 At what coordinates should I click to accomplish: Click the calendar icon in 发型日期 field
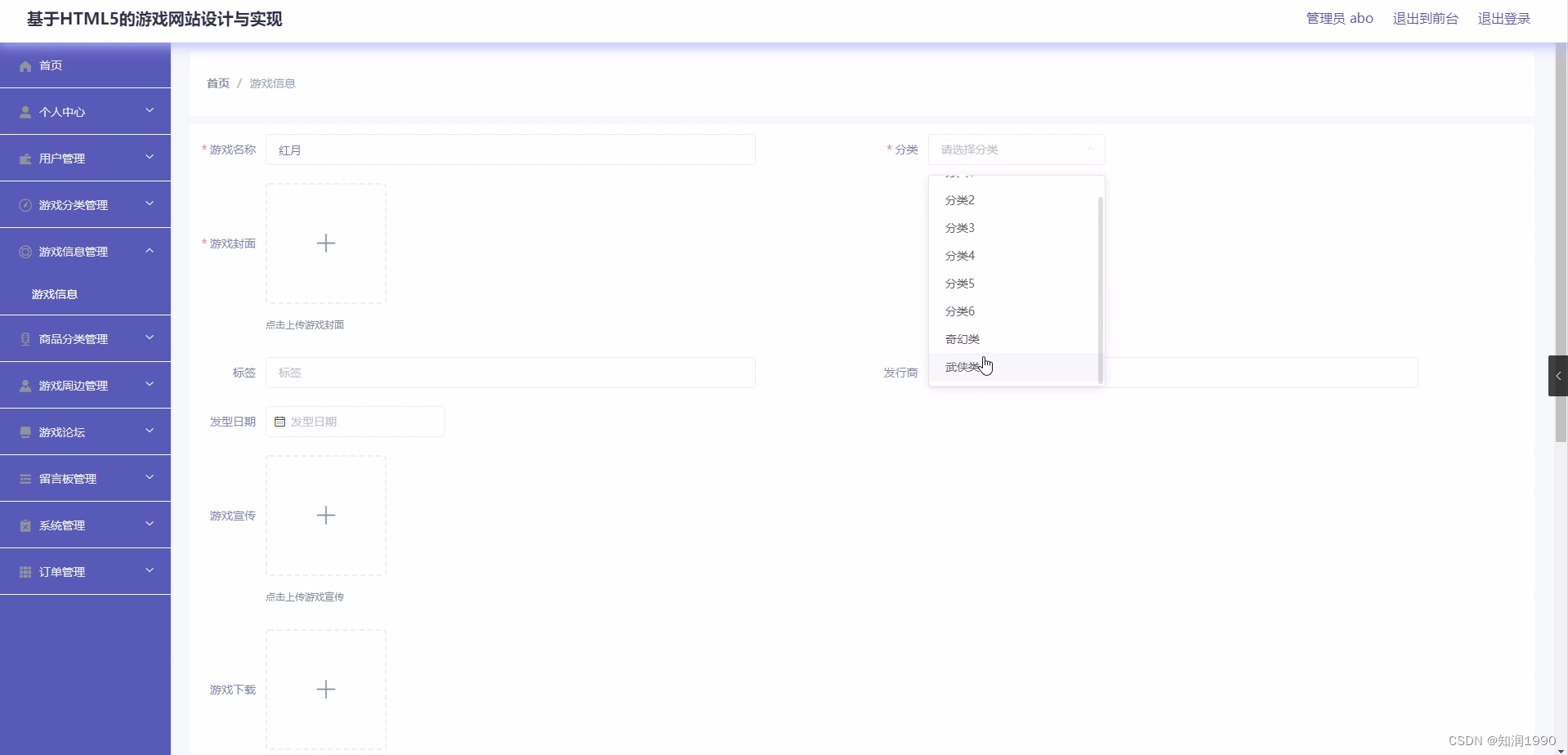point(280,421)
